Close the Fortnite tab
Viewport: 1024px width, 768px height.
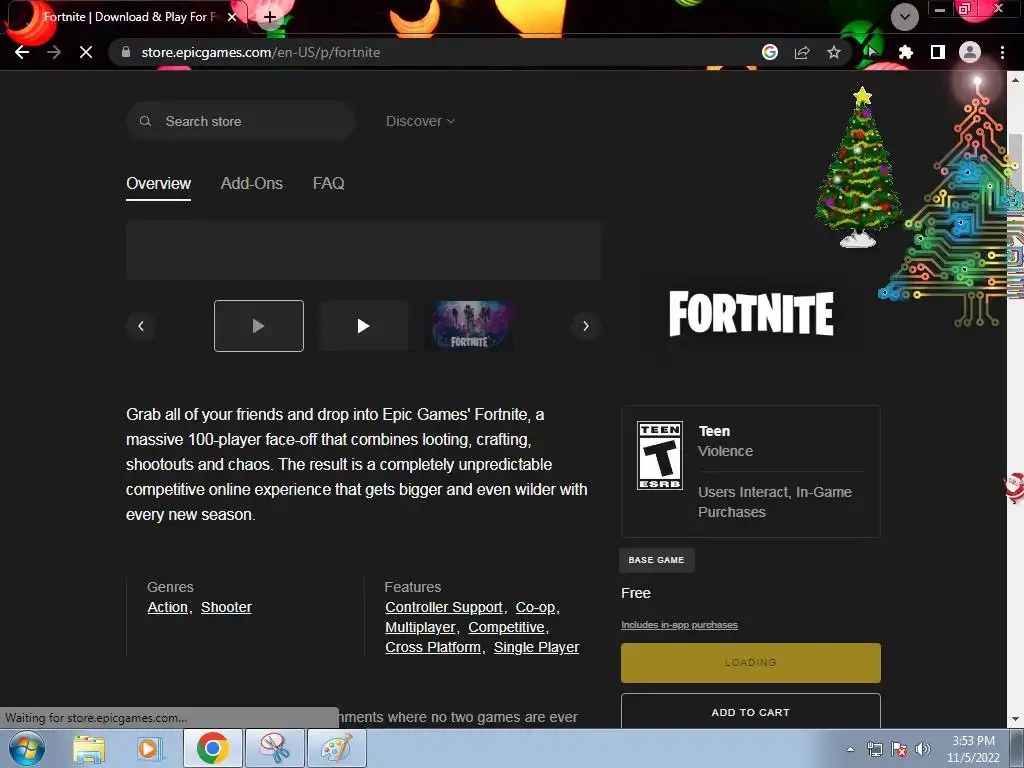pyautogui.click(x=232, y=17)
